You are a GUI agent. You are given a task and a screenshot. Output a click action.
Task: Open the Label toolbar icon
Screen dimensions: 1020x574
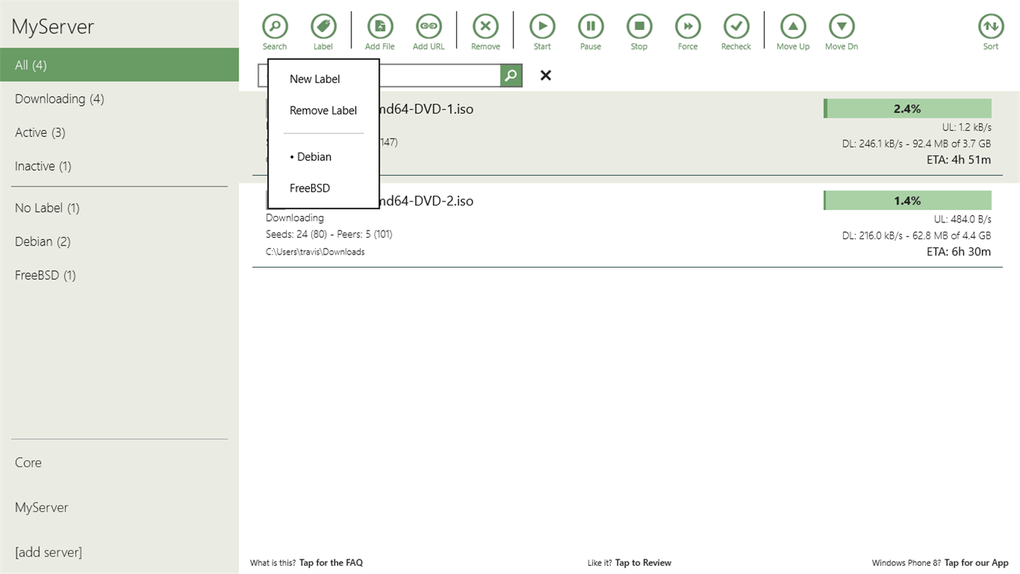click(323, 27)
